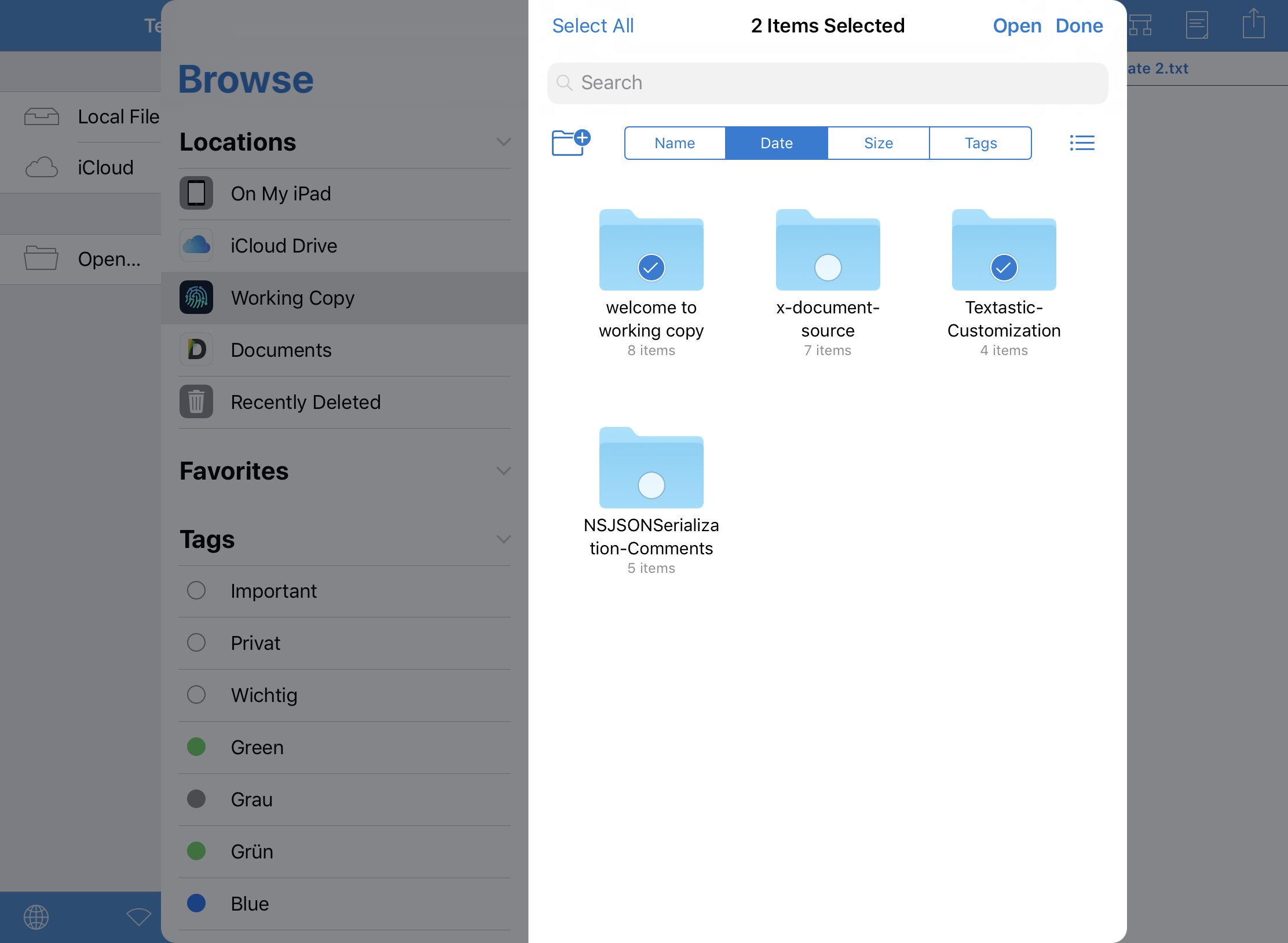Open iCloud entry in Textastic sidebar

(x=80, y=168)
